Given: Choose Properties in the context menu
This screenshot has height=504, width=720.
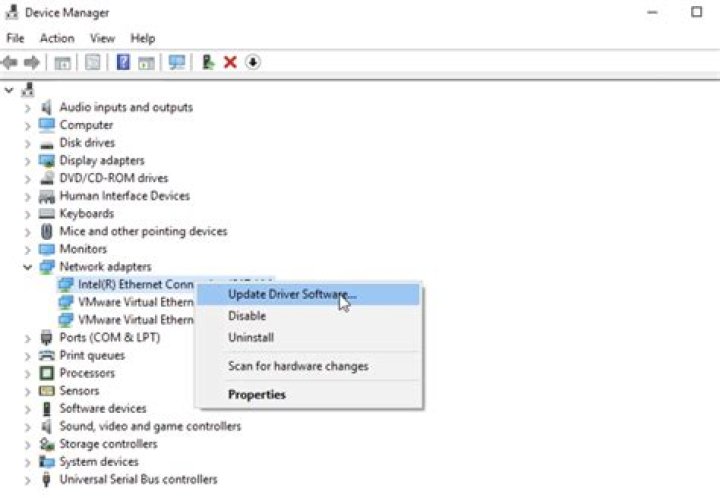Looking at the screenshot, I should 257,395.
